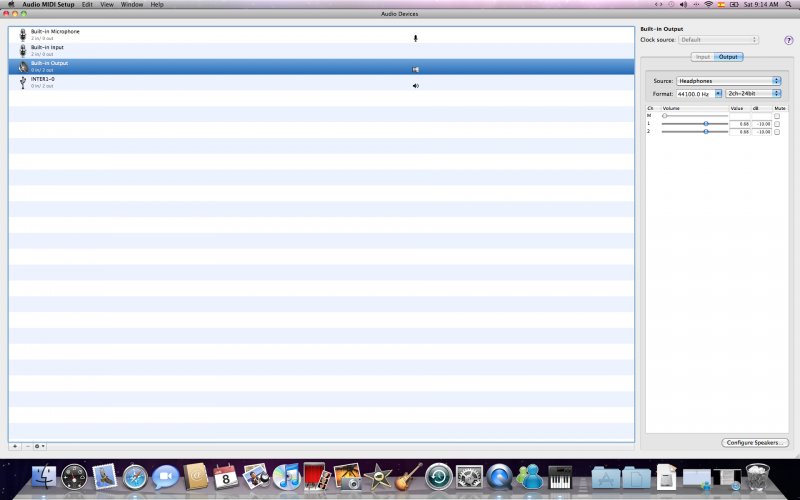The image size is (800, 500).
Task: Click channel 1 dB field showing -10.00
Action: [761, 124]
